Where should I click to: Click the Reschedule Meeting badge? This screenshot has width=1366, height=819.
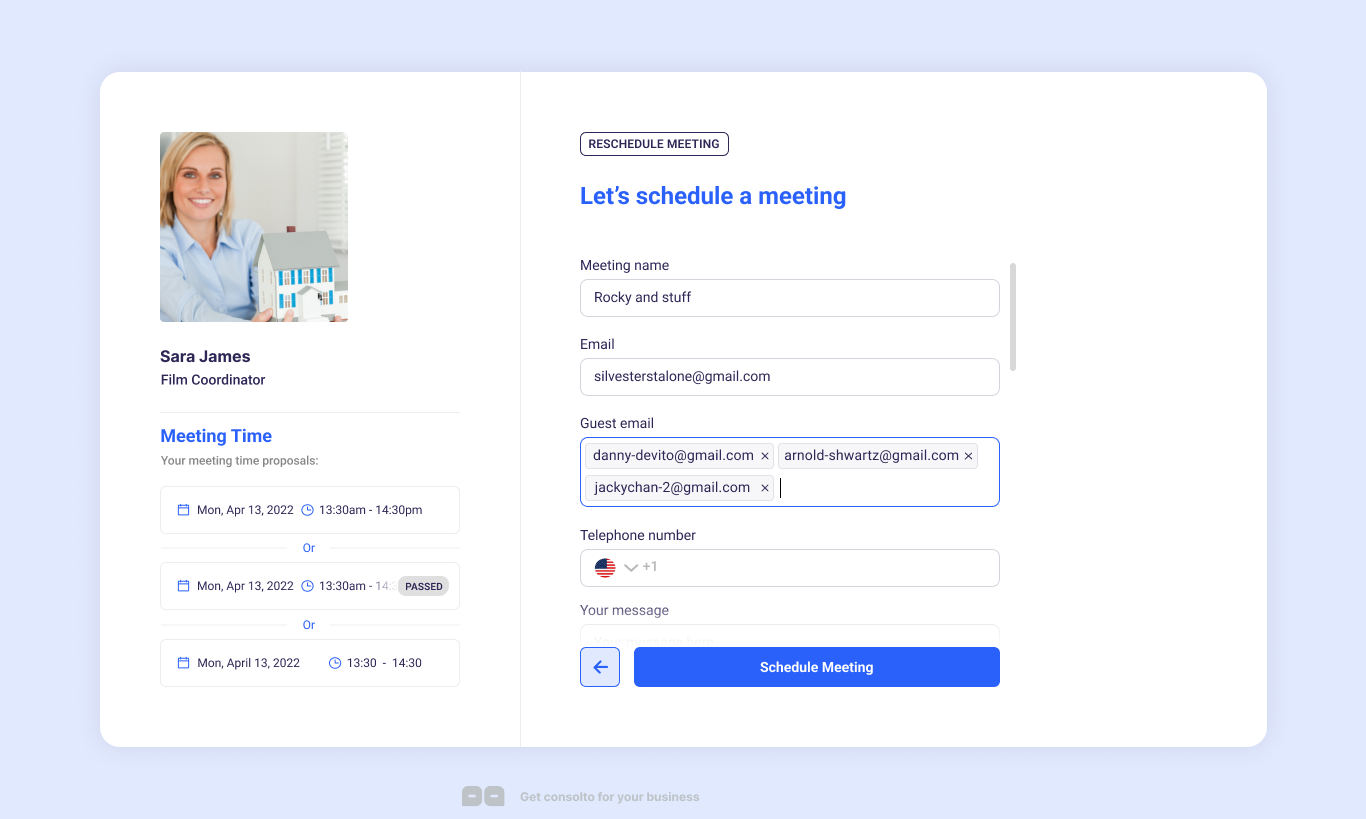pos(654,144)
